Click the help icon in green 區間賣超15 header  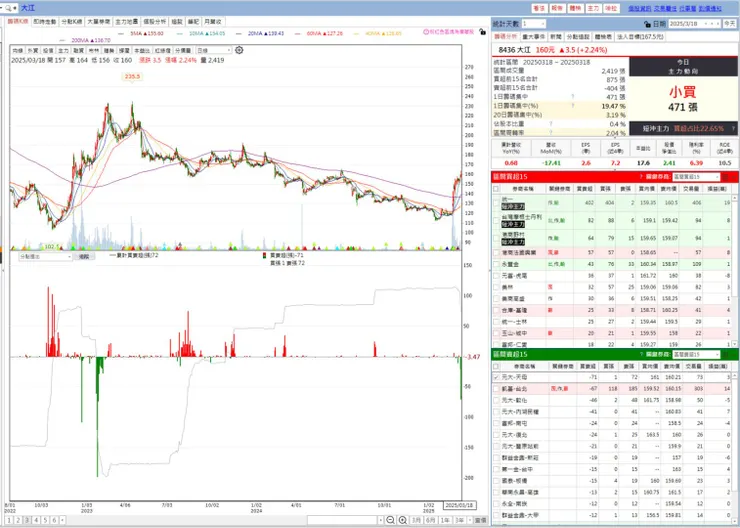click(641, 354)
